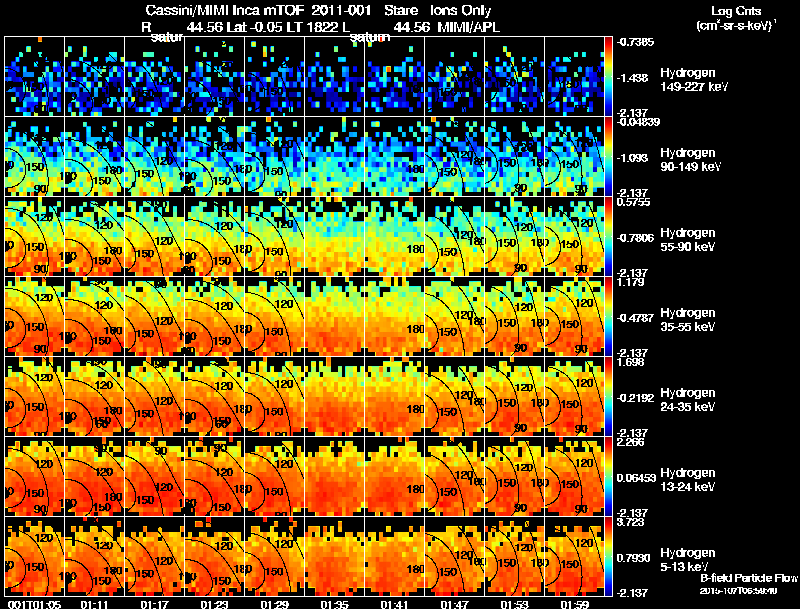Screen dimensions: 800x609
Task: Click the Hydrogen 5-13 keV color bar
Action: pyautogui.click(x=608, y=556)
